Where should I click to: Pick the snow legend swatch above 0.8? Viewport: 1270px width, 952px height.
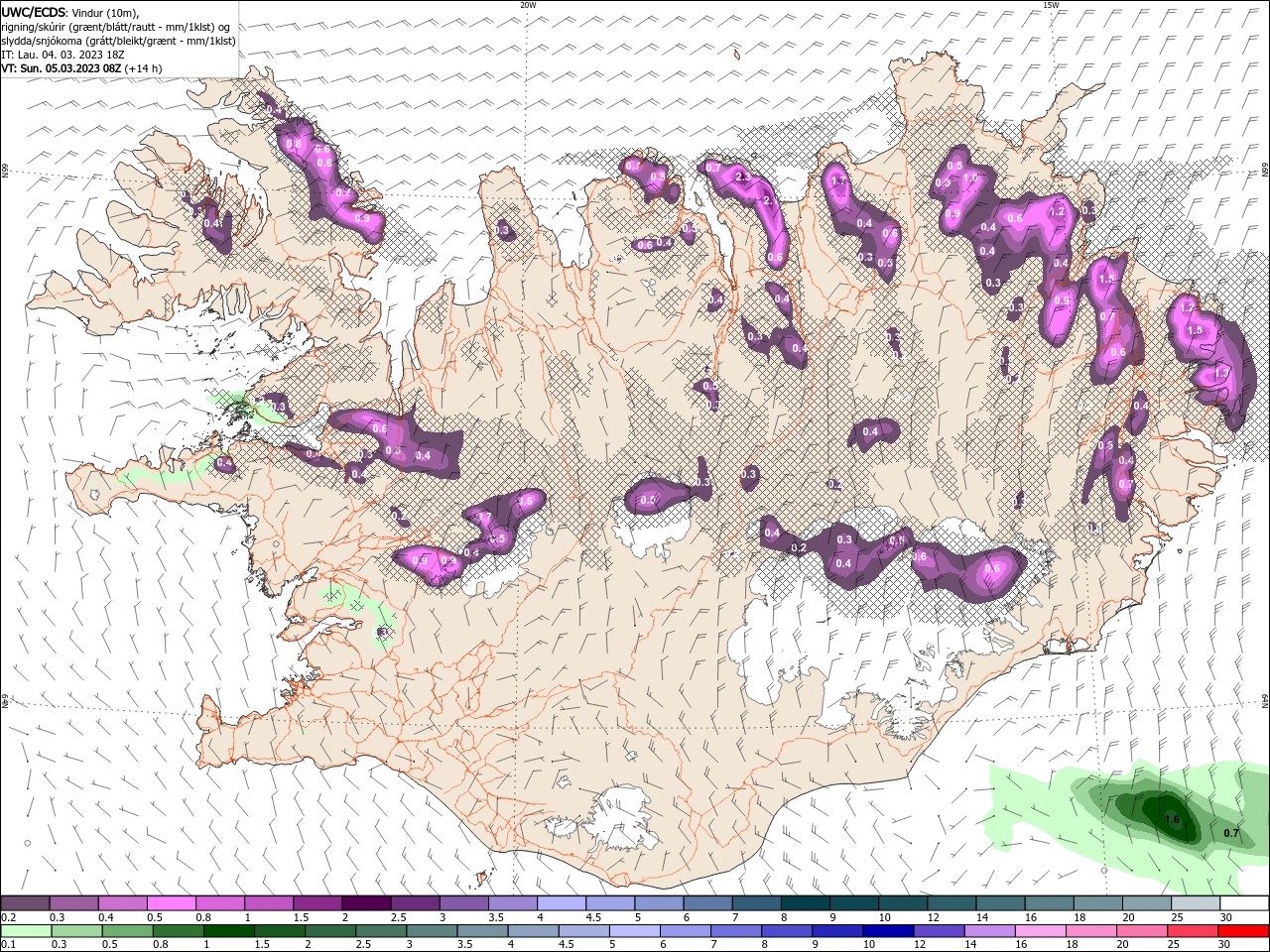(x=219, y=903)
